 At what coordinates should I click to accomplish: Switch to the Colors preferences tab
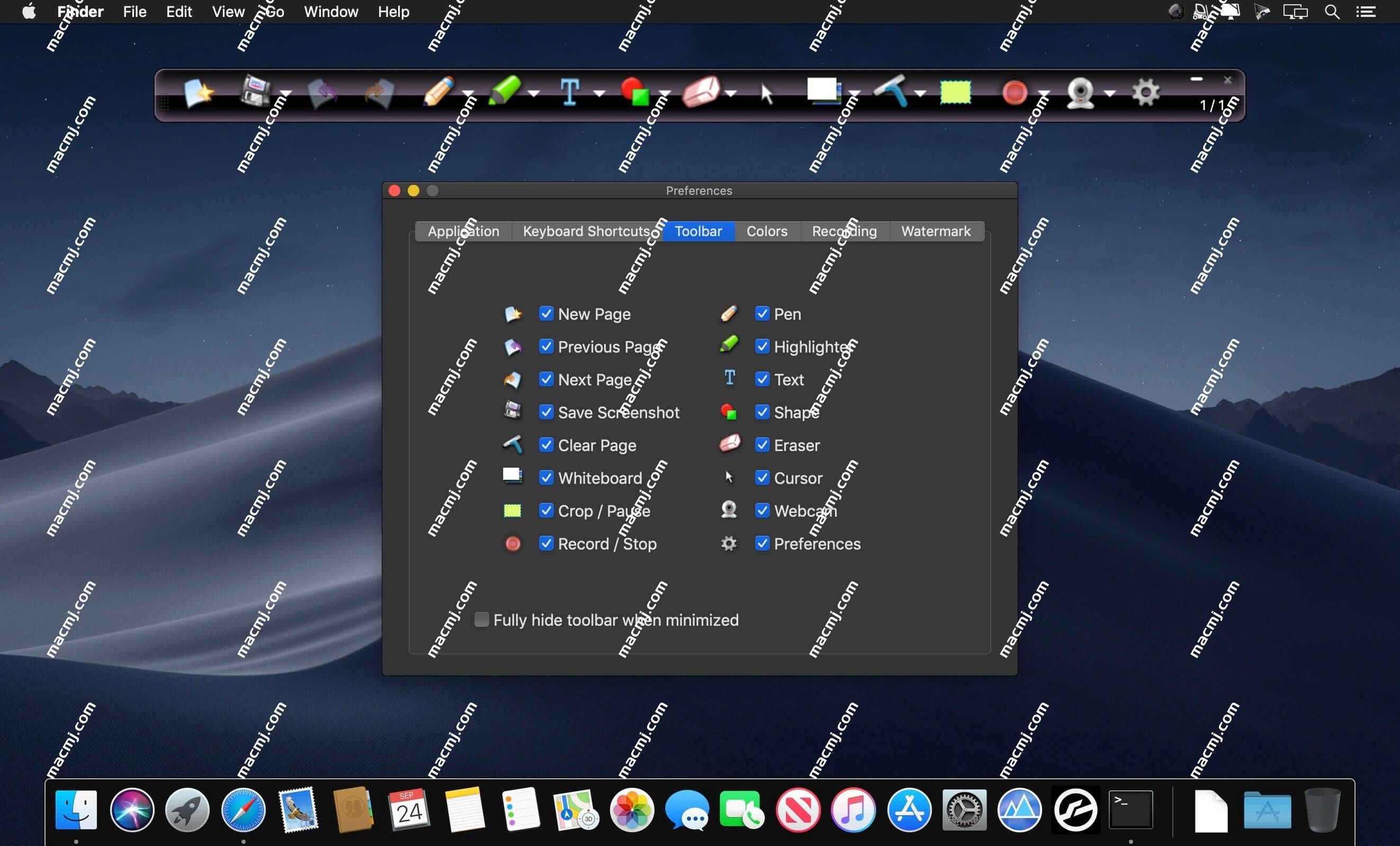point(768,230)
